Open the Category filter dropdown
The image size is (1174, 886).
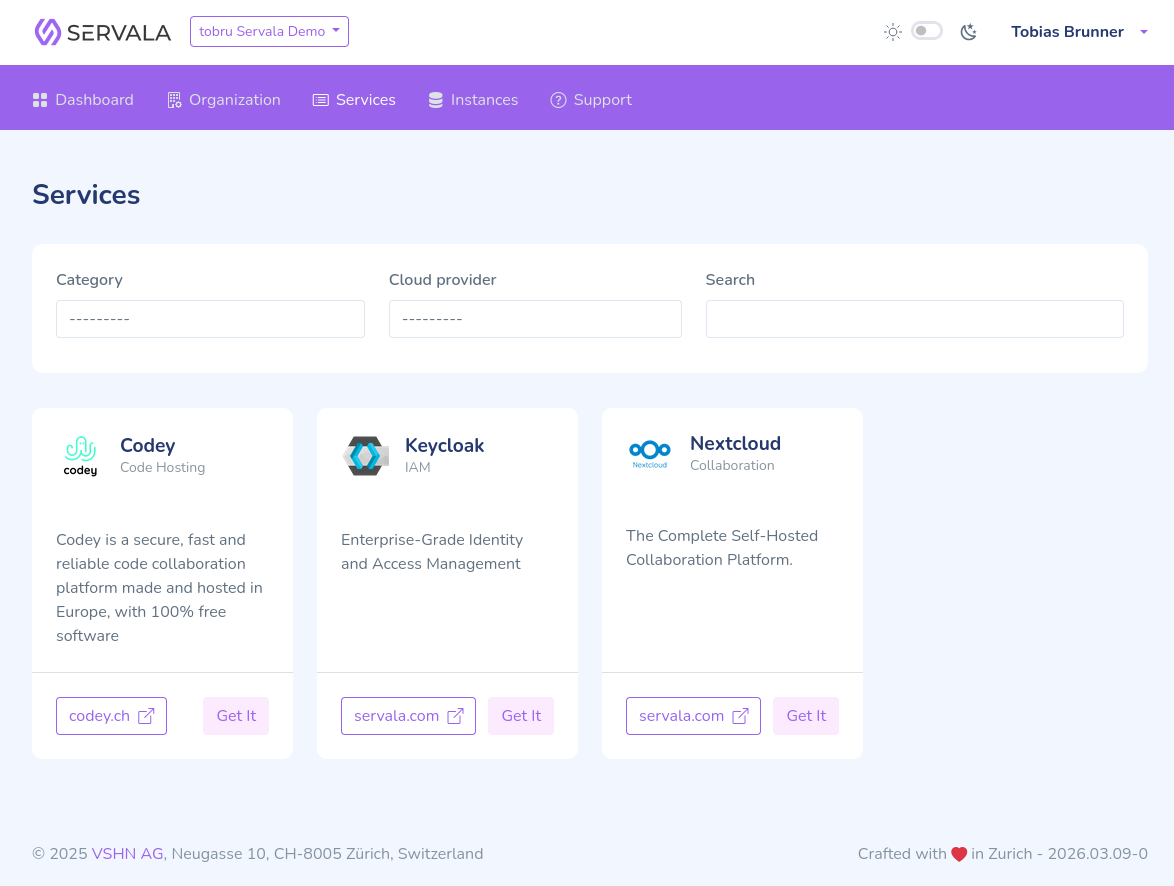(x=210, y=319)
